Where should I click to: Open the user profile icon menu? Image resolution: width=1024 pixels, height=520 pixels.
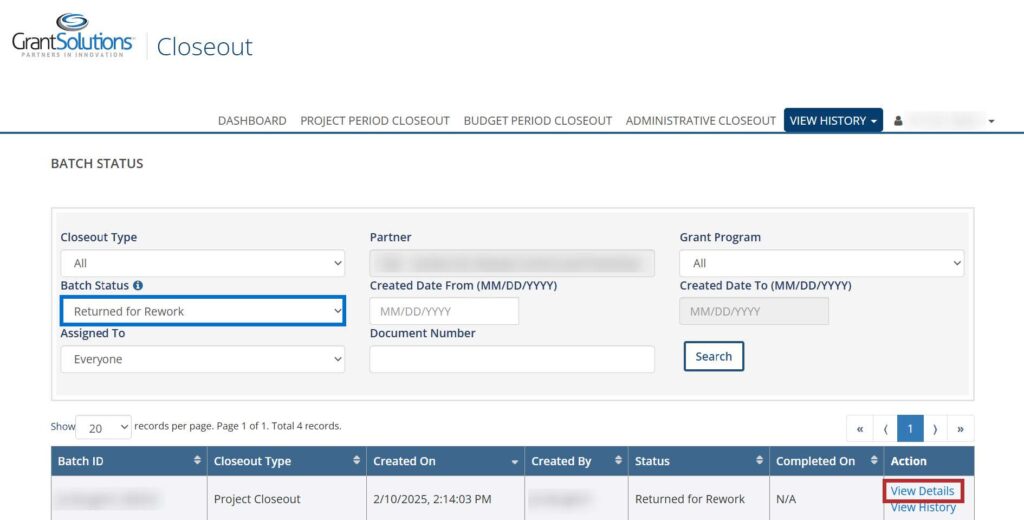pos(898,121)
